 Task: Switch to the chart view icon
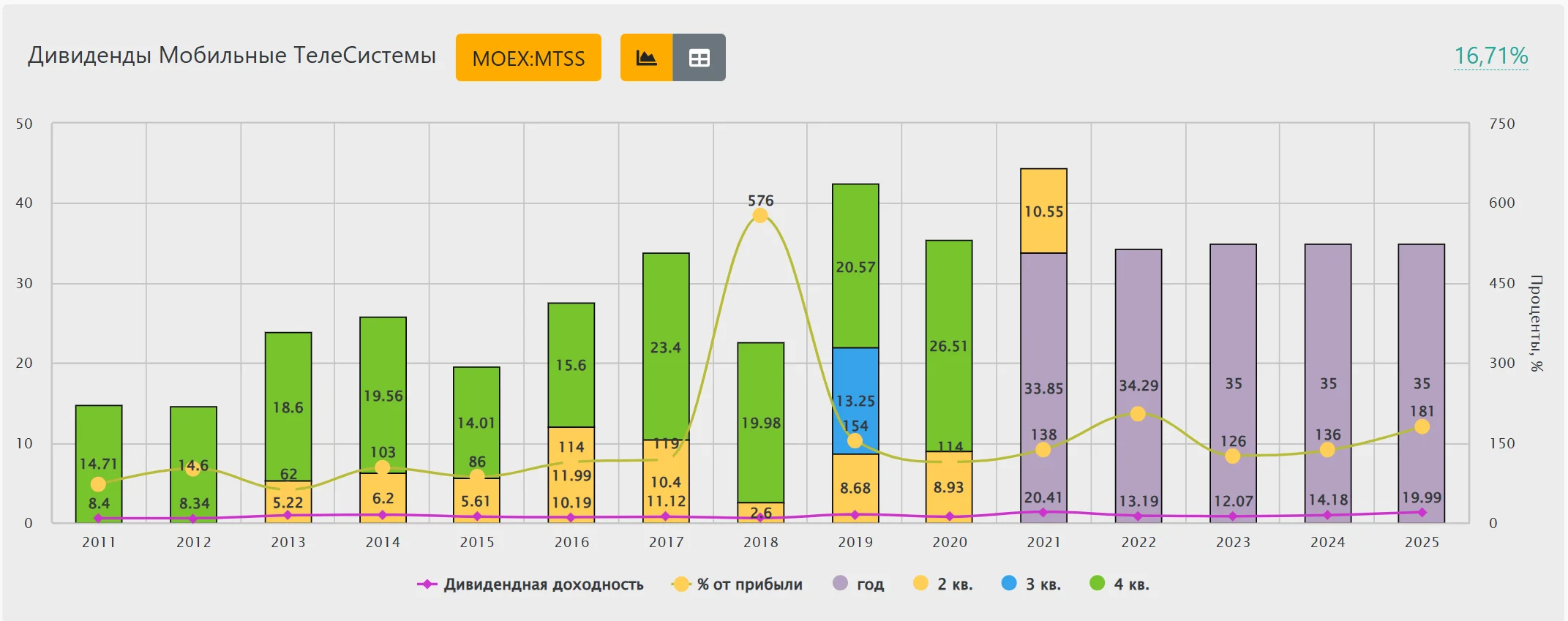pyautogui.click(x=646, y=57)
